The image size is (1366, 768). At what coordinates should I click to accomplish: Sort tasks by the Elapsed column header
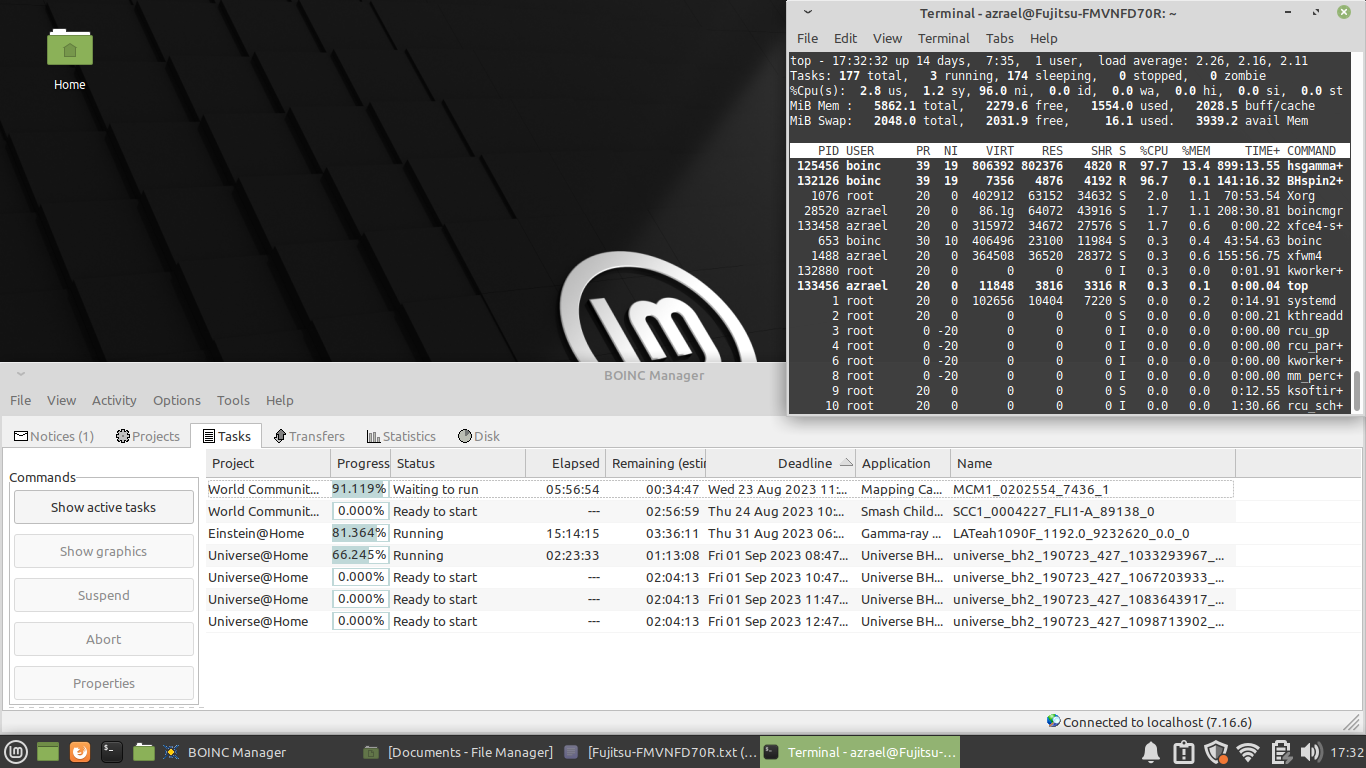coord(566,463)
